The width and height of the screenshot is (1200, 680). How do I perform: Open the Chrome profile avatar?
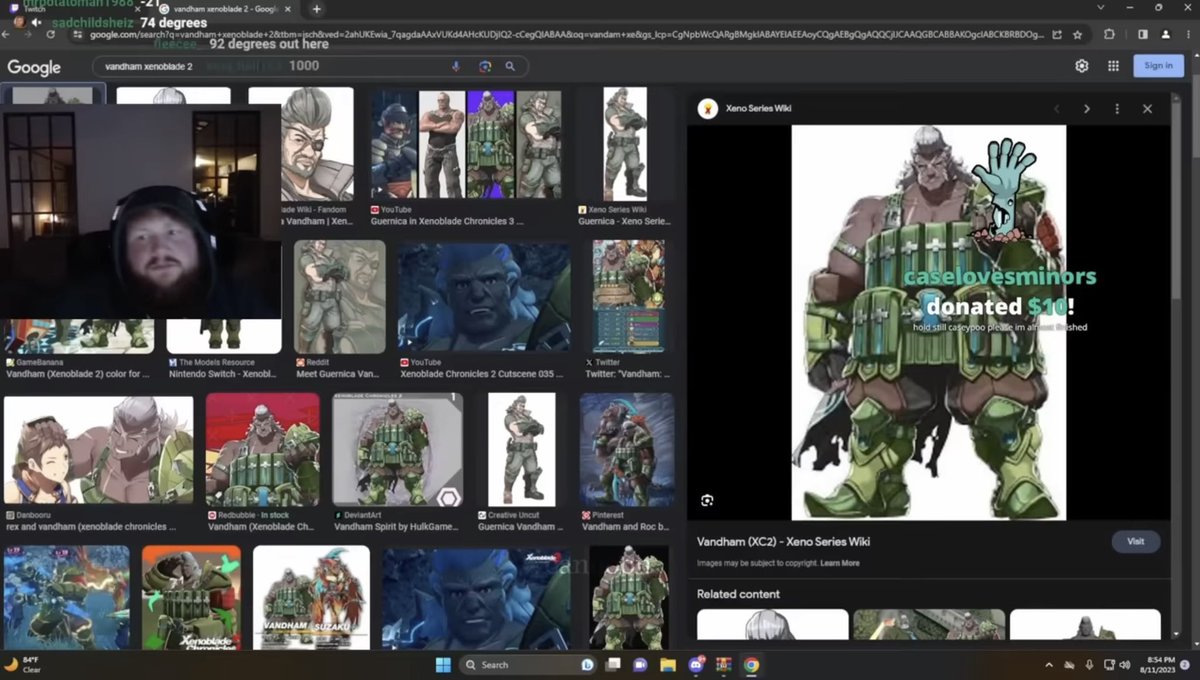pyautogui.click(x=1165, y=34)
